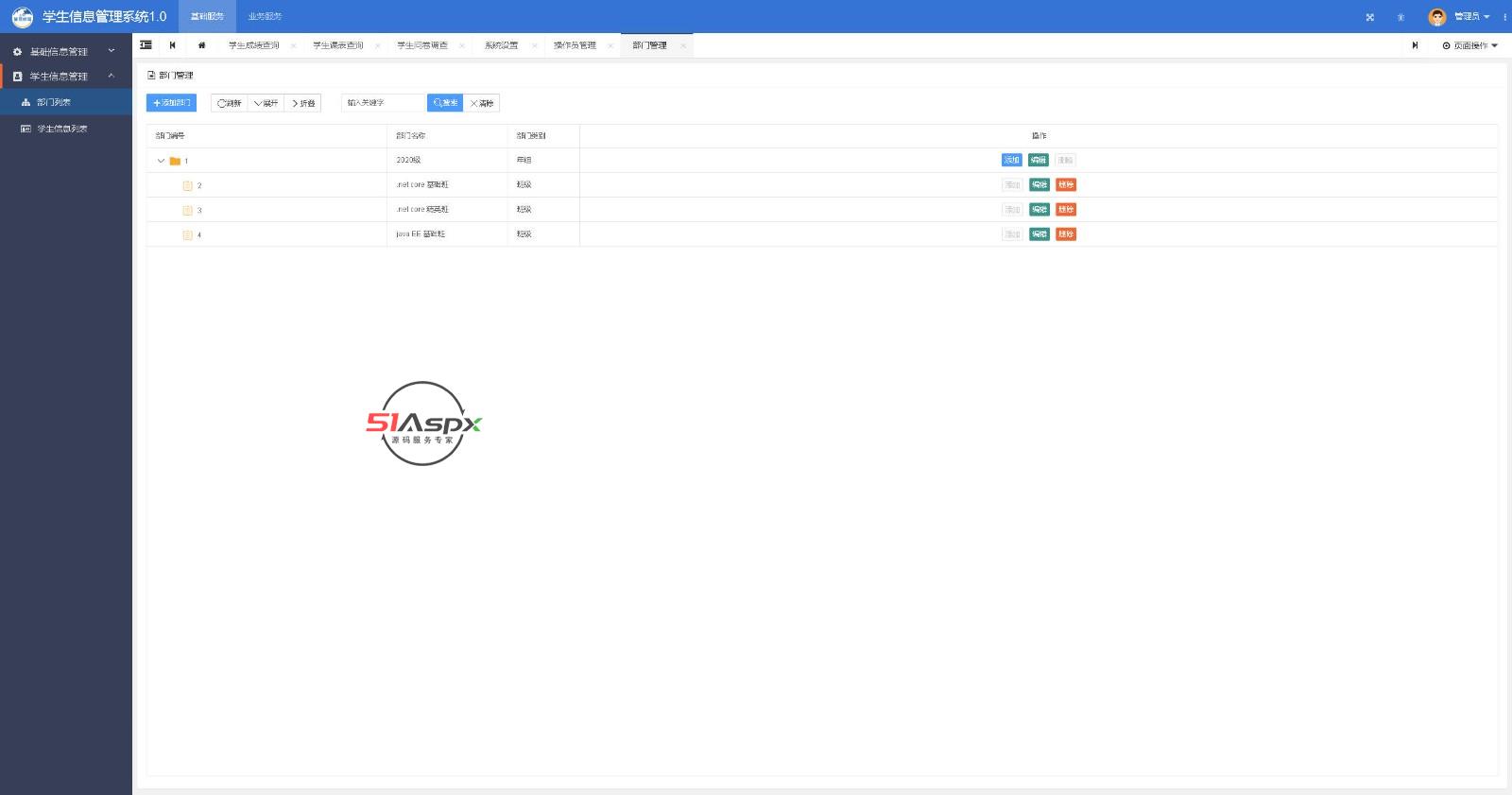Click 编辑 in the .net core 基础班 row
The image size is (1512, 795).
[x=1039, y=184]
